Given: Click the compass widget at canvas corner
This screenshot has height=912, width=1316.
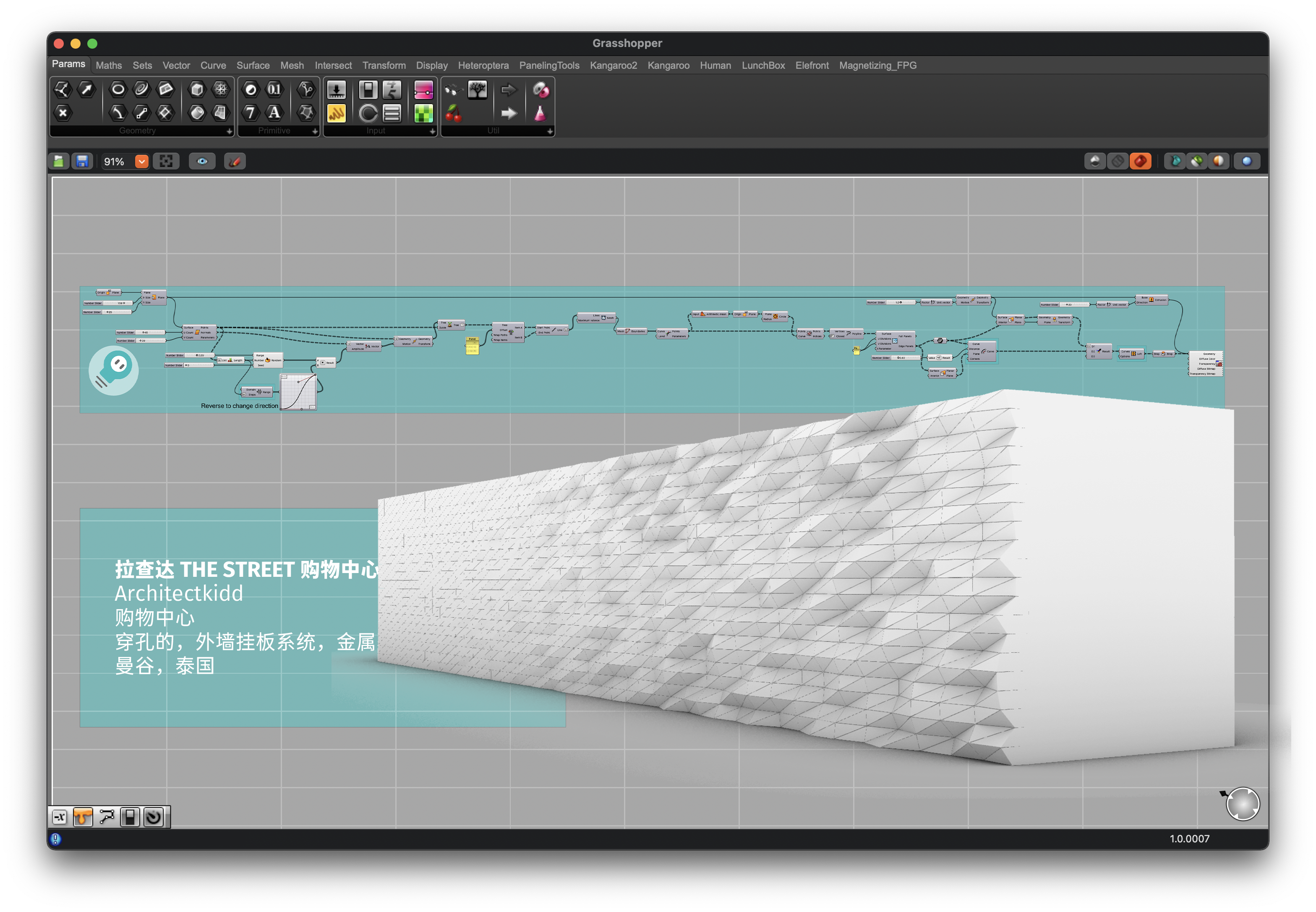Looking at the screenshot, I should 1243,804.
